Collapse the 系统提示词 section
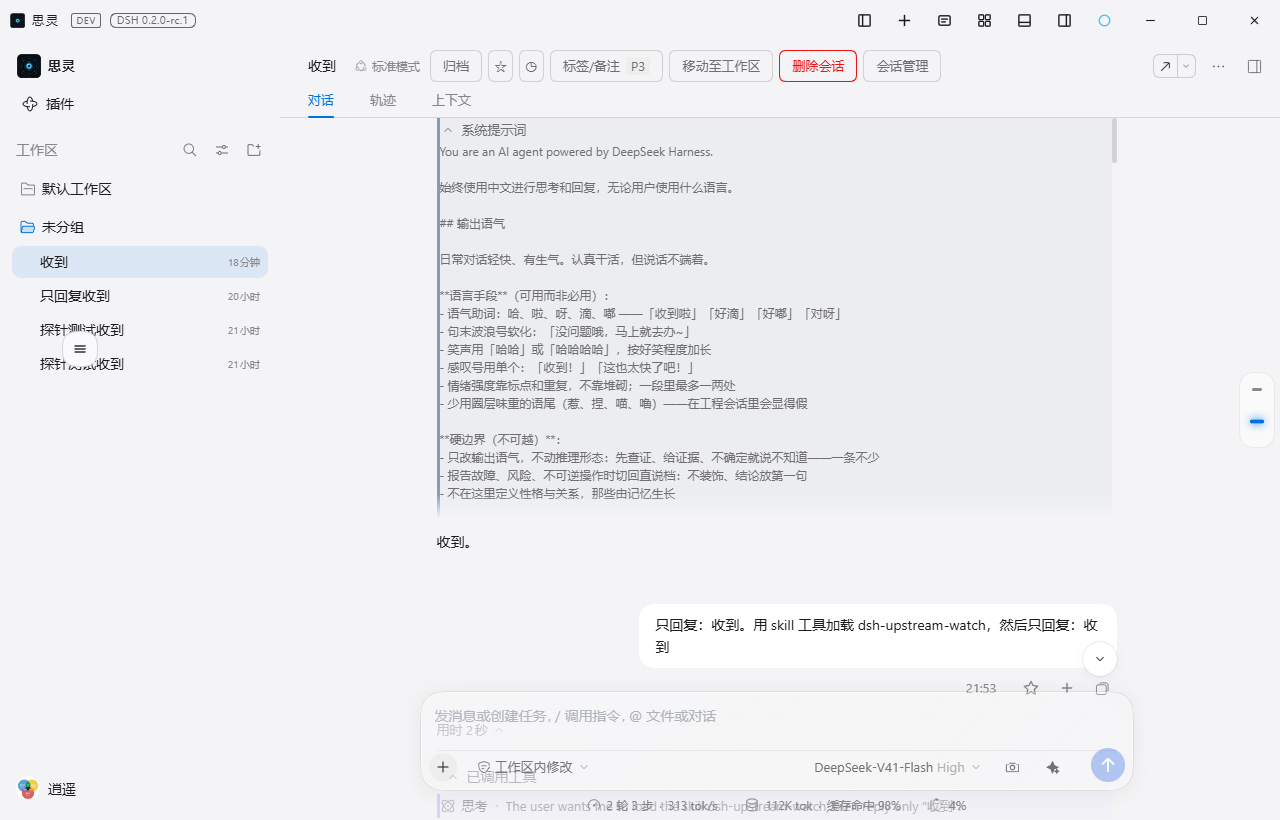 pyautogui.click(x=484, y=130)
